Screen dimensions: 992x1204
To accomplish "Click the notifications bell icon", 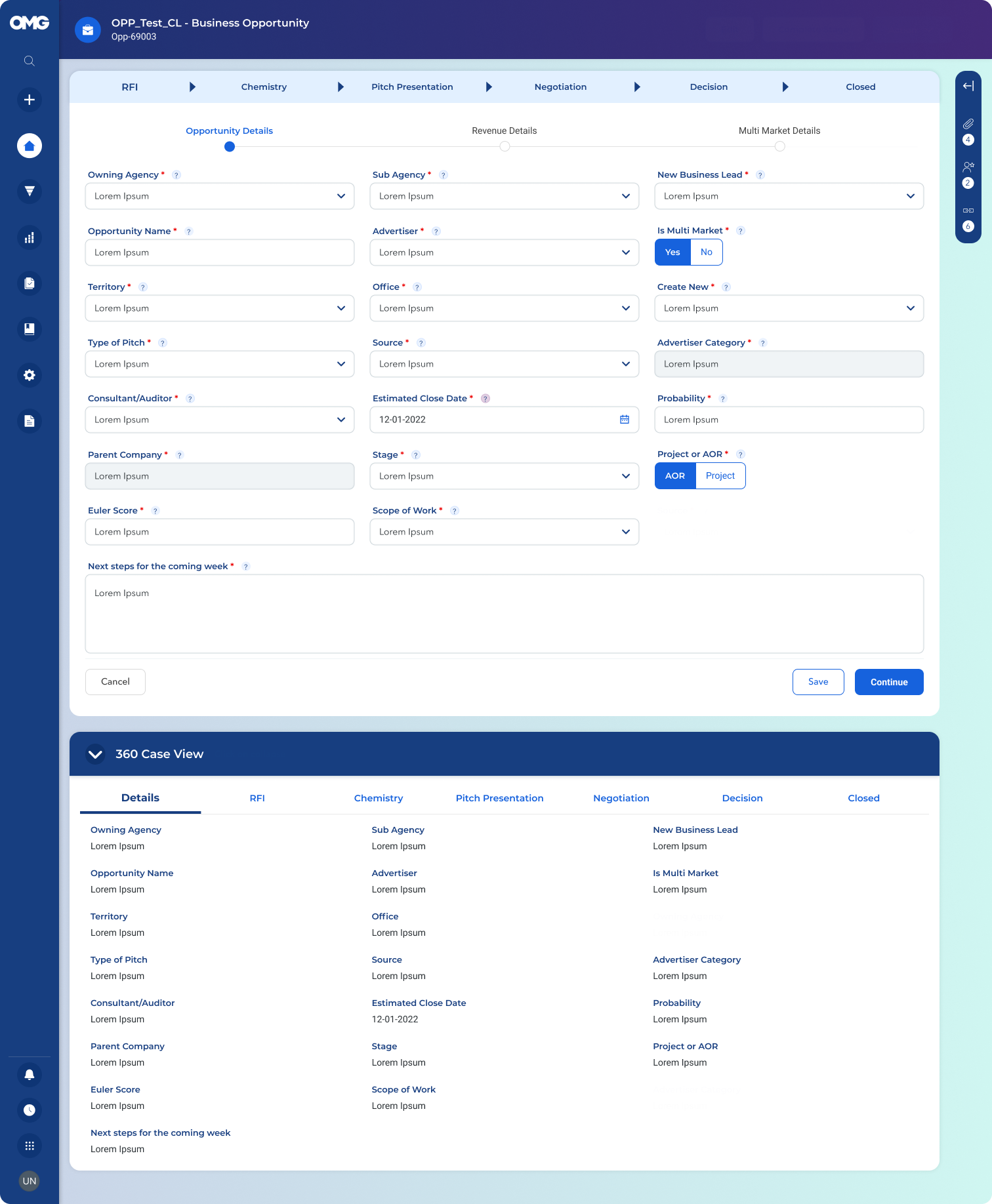I will 29,1075.
